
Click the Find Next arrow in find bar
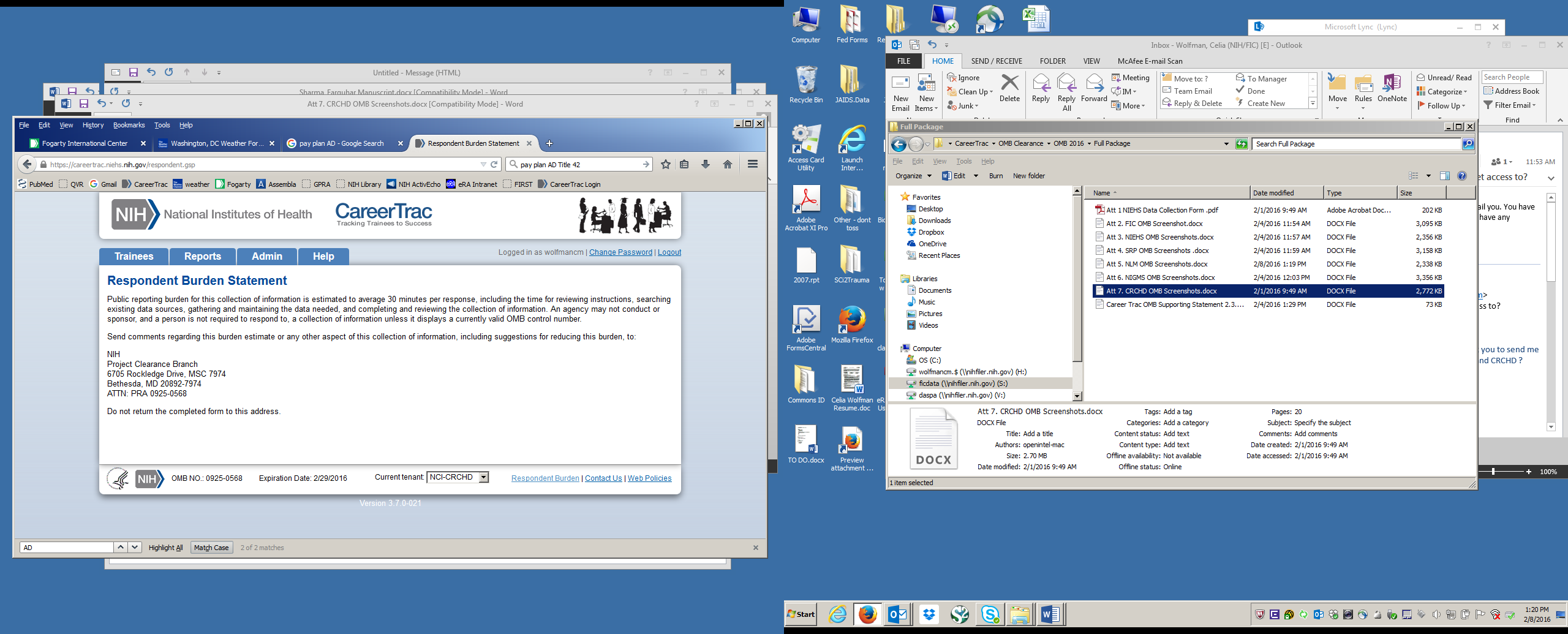pyautogui.click(x=135, y=547)
